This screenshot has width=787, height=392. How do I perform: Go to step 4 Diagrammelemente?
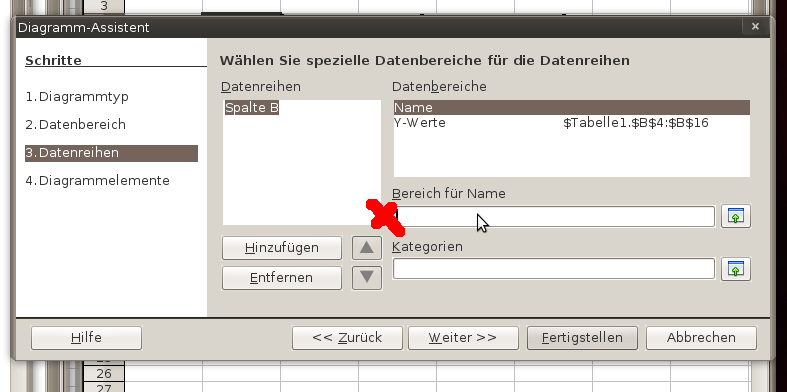pyautogui.click(x=97, y=181)
